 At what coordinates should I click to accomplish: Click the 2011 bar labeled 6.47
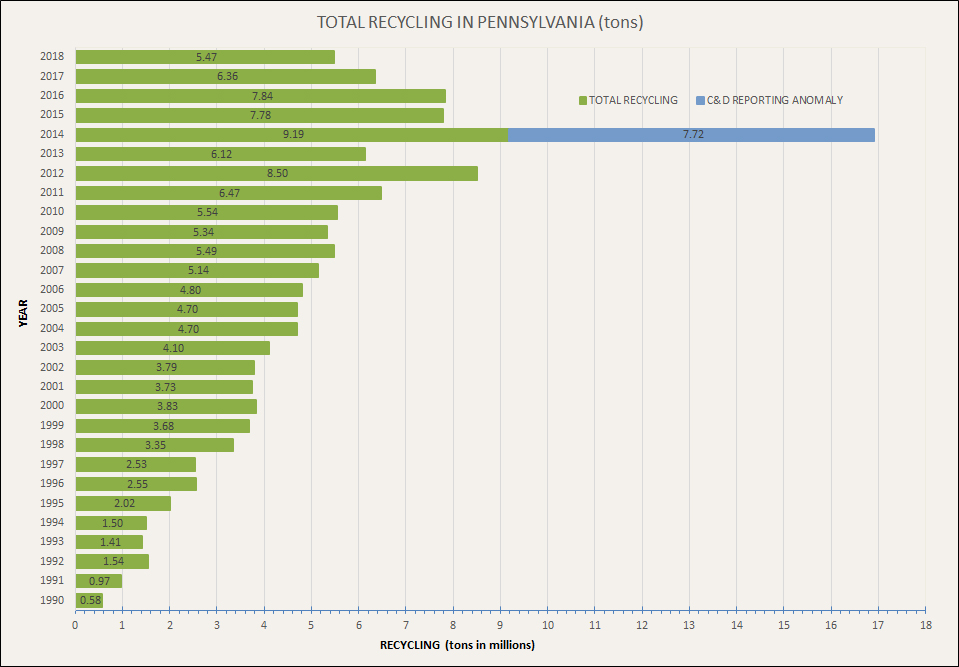pos(228,193)
